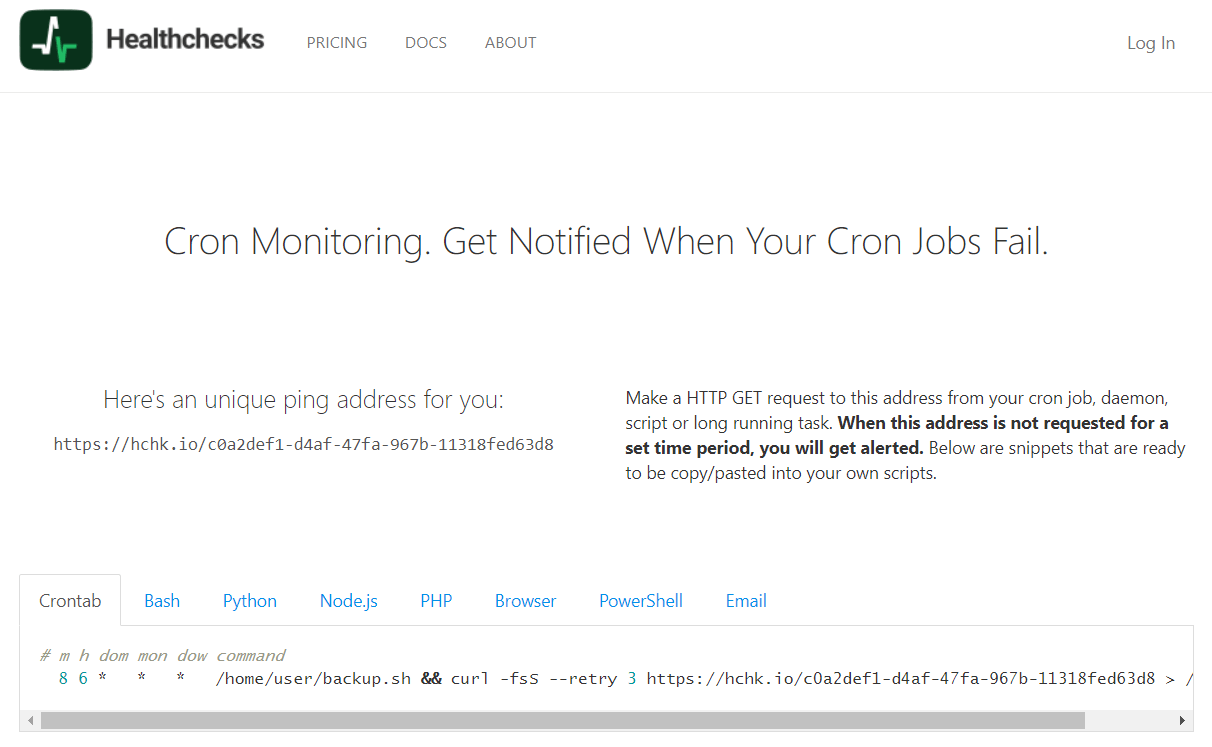
Task: View the Browser snippet tab
Action: 525,601
